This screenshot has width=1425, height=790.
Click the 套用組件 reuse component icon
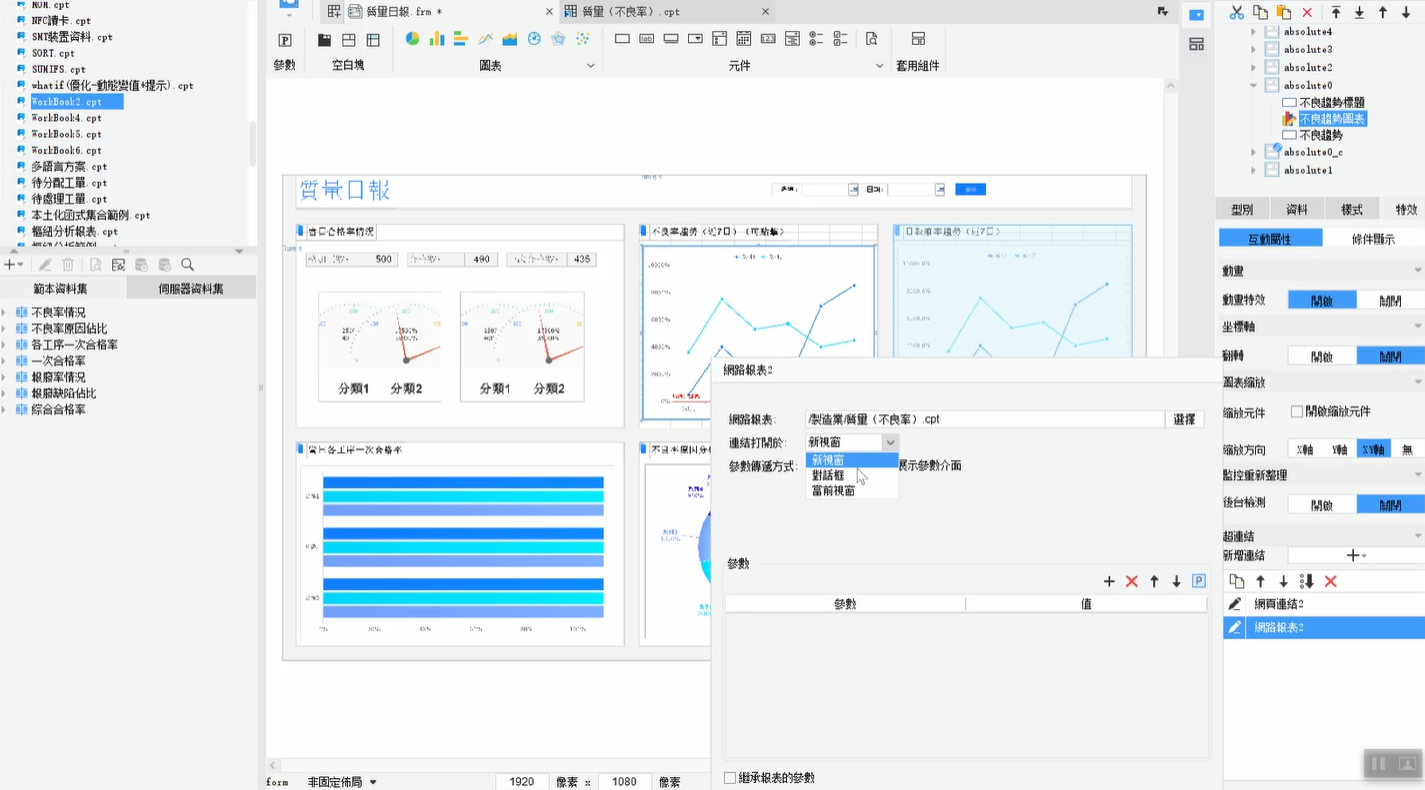pyautogui.click(x=918, y=39)
